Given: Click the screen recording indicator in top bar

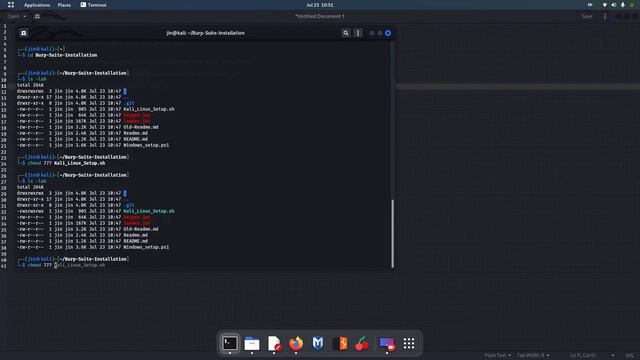Looking at the screenshot, I should [590, 5].
